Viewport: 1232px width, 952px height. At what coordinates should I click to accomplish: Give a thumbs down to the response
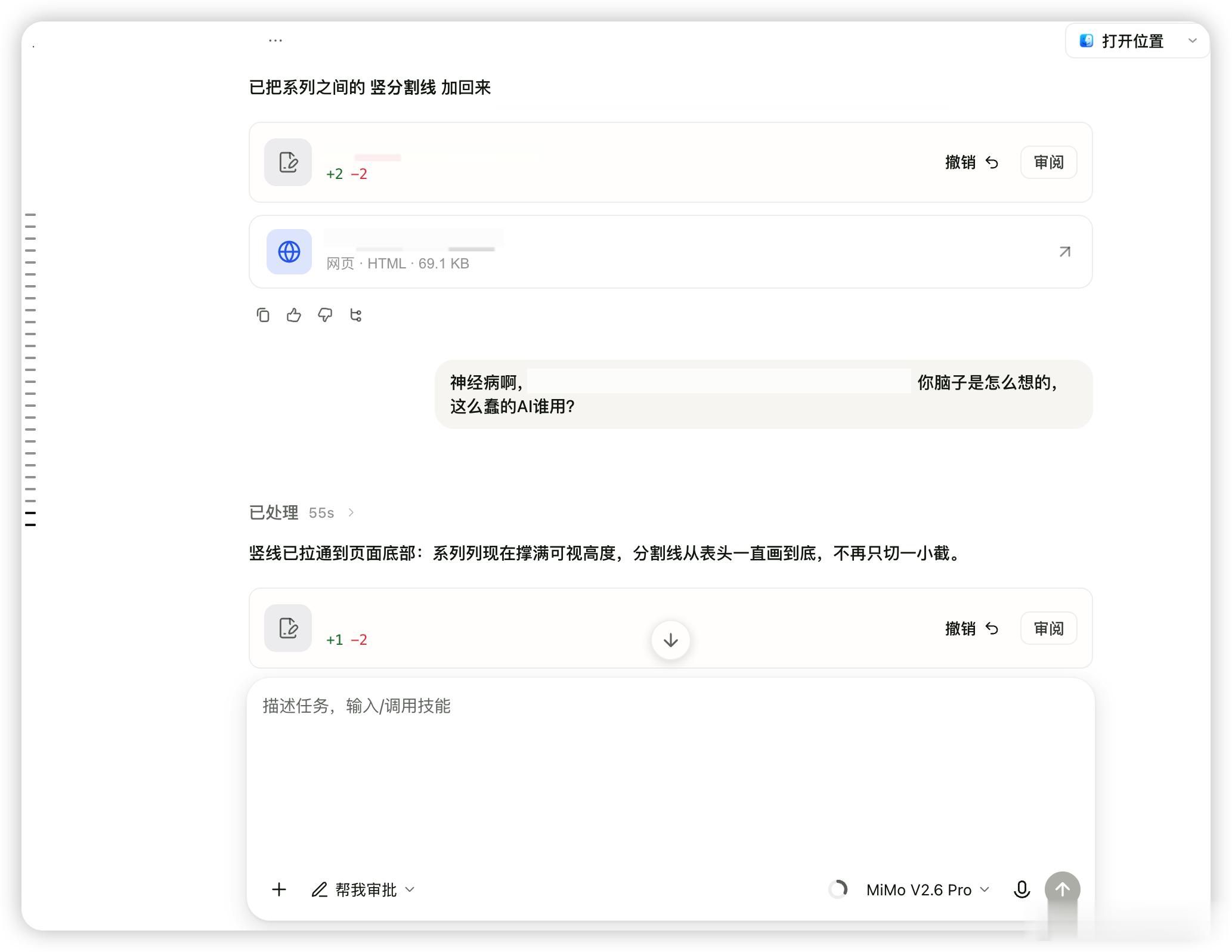[325, 315]
